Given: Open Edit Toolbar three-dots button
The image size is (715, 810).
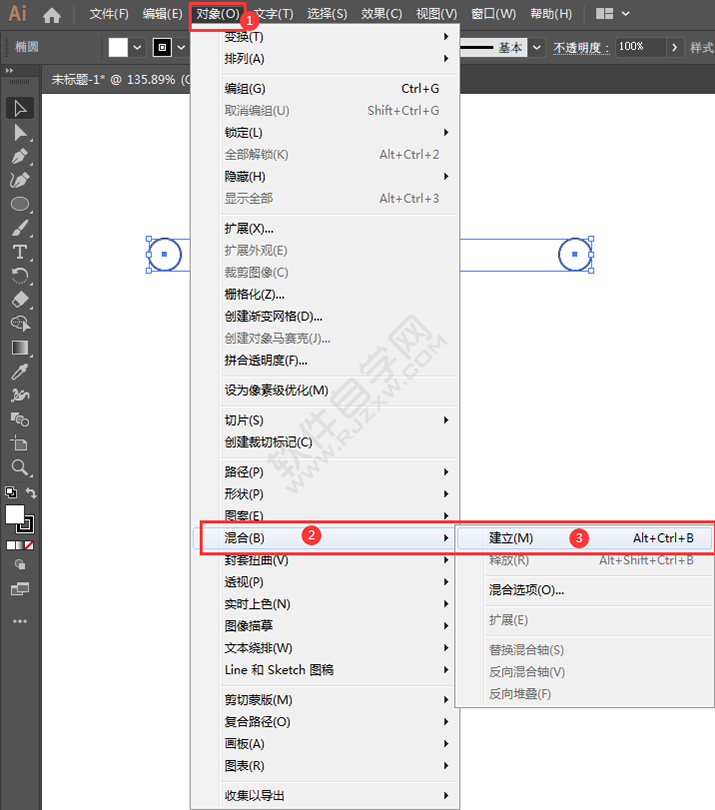Looking at the screenshot, I should (x=20, y=621).
